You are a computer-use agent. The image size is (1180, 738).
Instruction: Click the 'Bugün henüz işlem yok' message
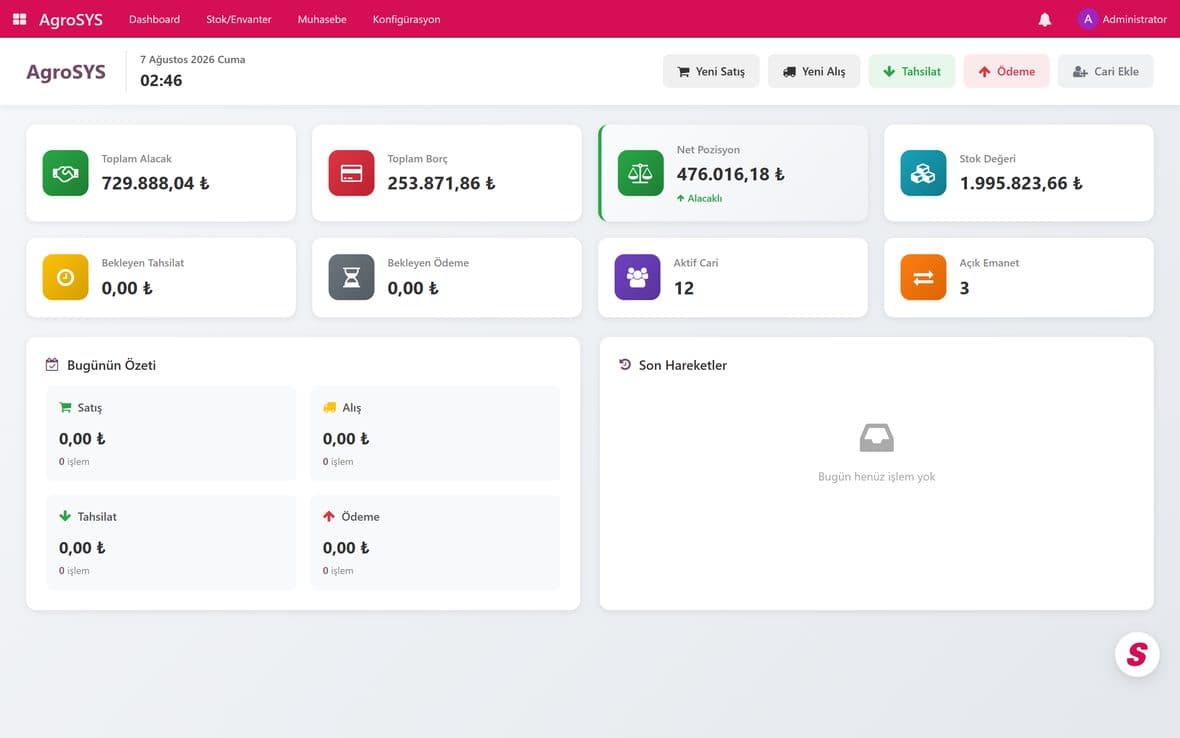(877, 476)
